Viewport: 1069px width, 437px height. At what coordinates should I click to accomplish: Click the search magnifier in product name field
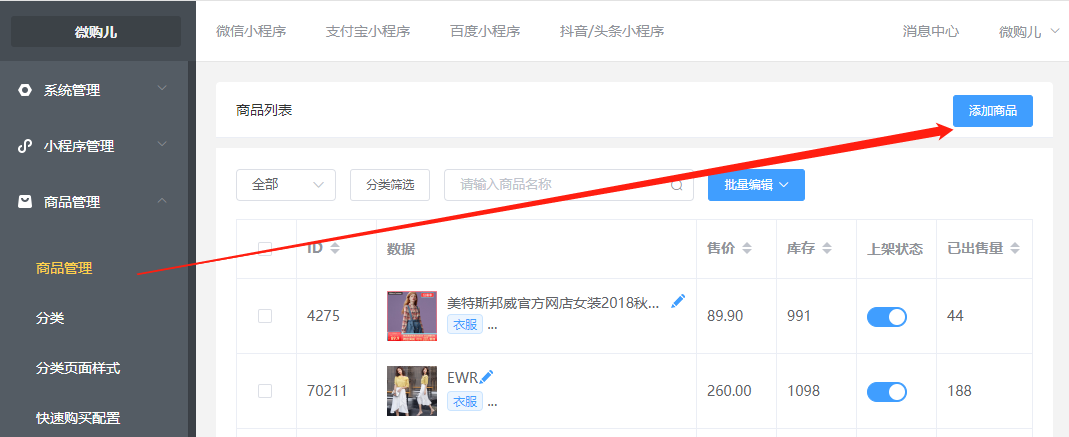(676, 185)
